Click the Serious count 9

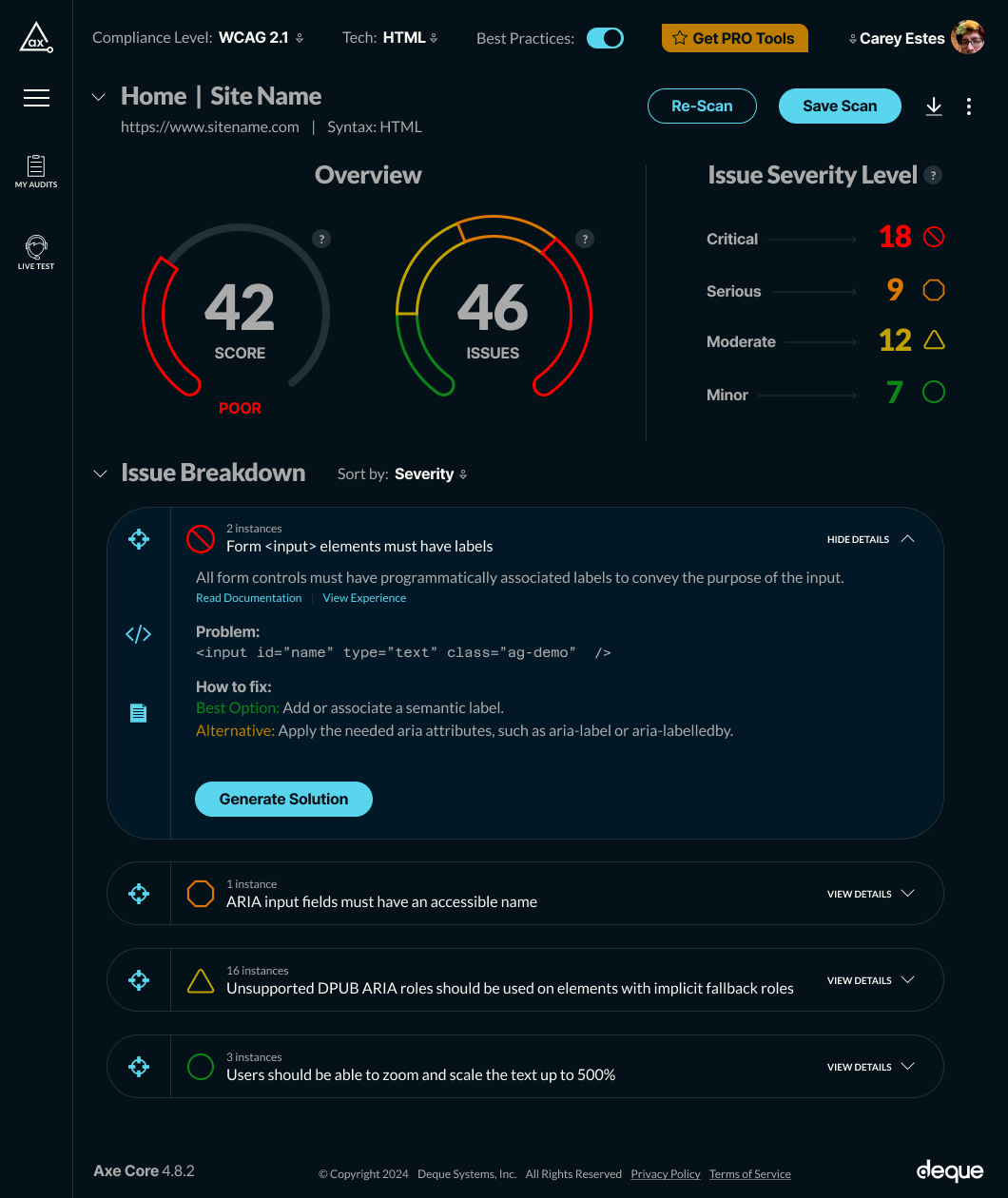point(895,290)
